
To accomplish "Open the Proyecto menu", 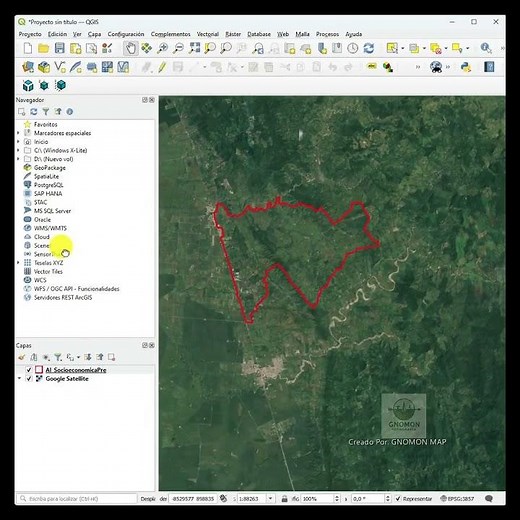I will tap(30, 34).
